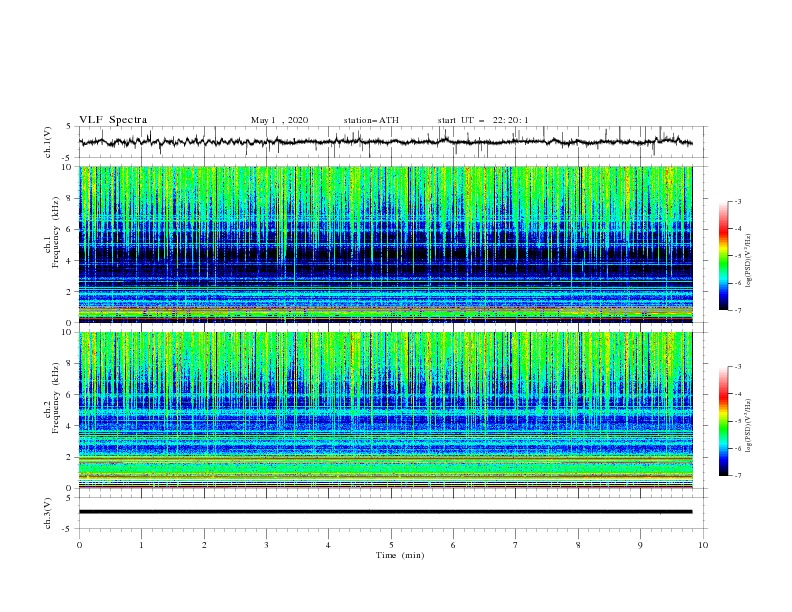Select the date text 'May 1 , 2020'
The image size is (792, 612).
[x=279, y=120]
